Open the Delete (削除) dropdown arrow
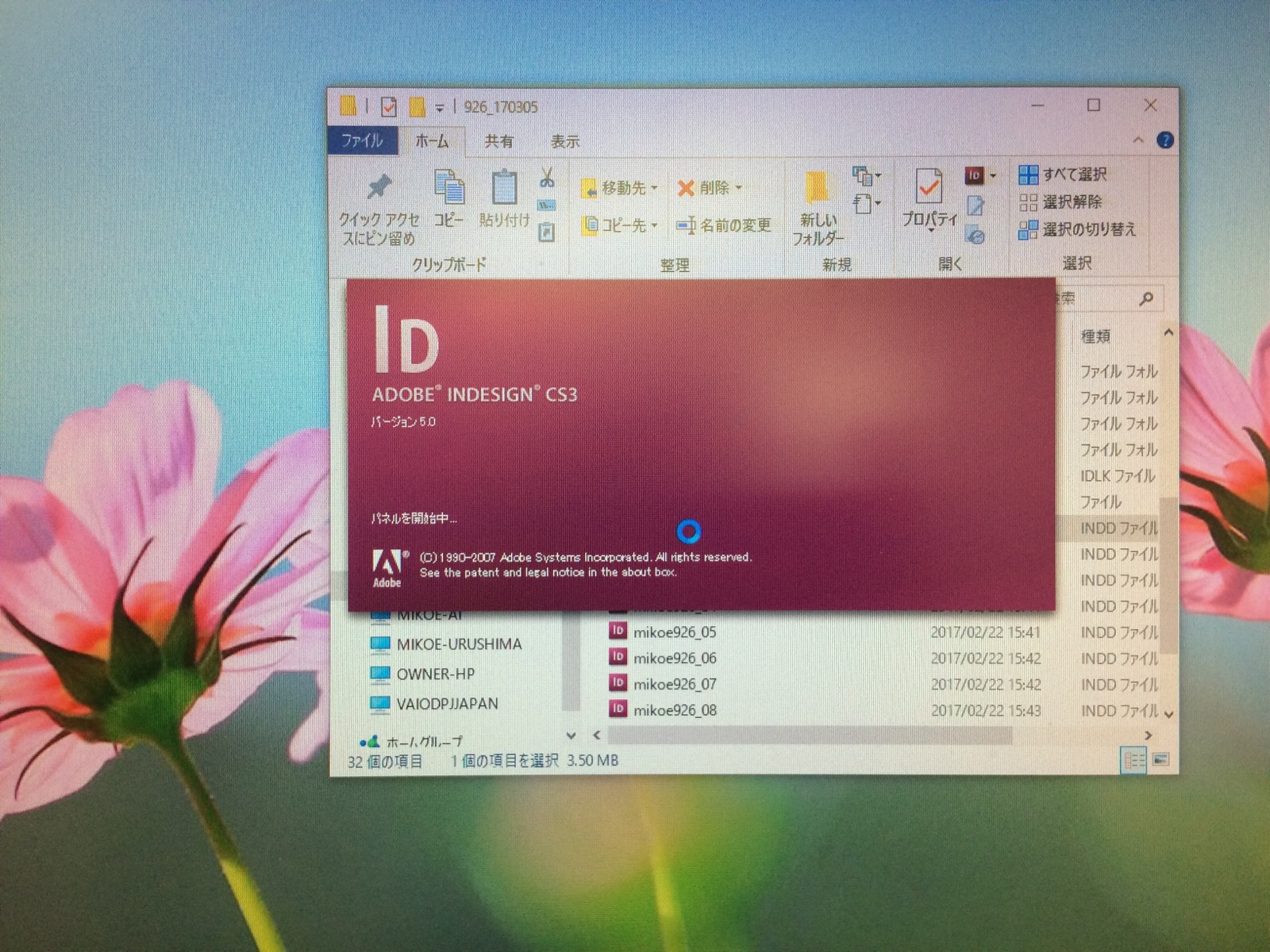This screenshot has width=1270, height=952. [x=738, y=188]
